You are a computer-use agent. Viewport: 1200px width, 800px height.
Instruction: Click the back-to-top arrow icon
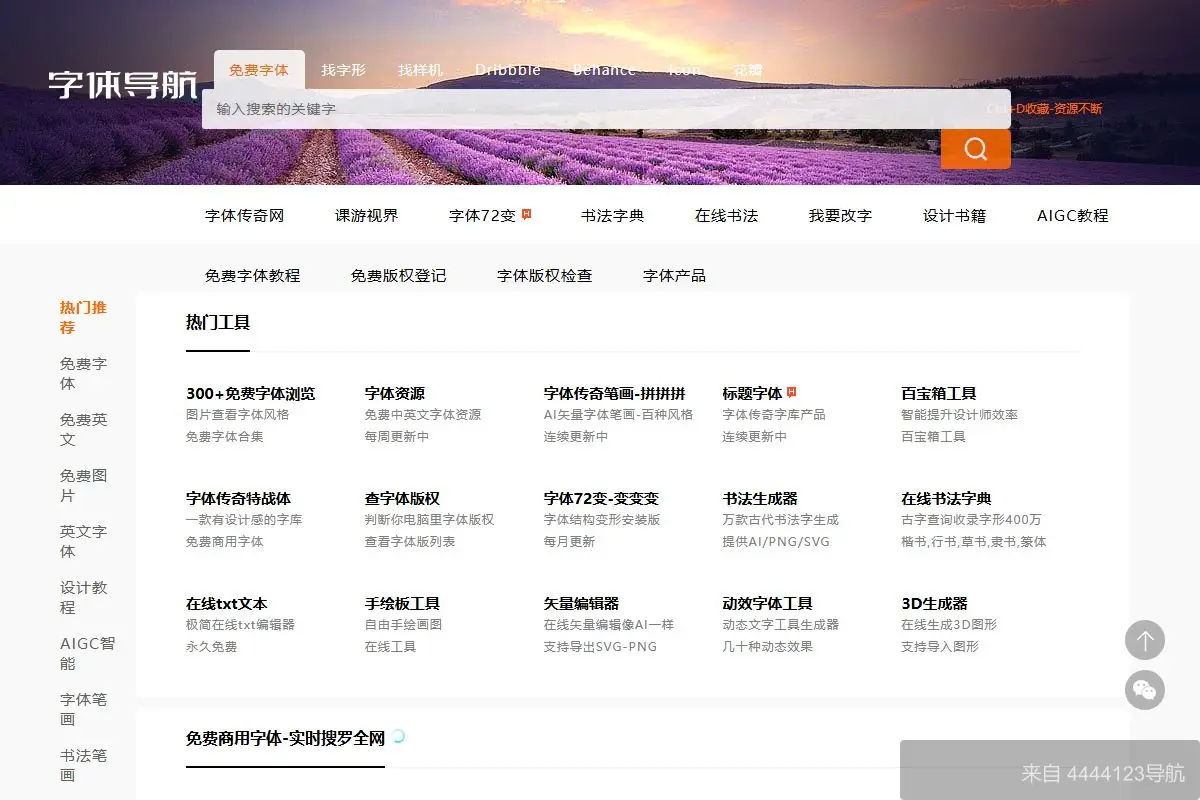(x=1145, y=640)
